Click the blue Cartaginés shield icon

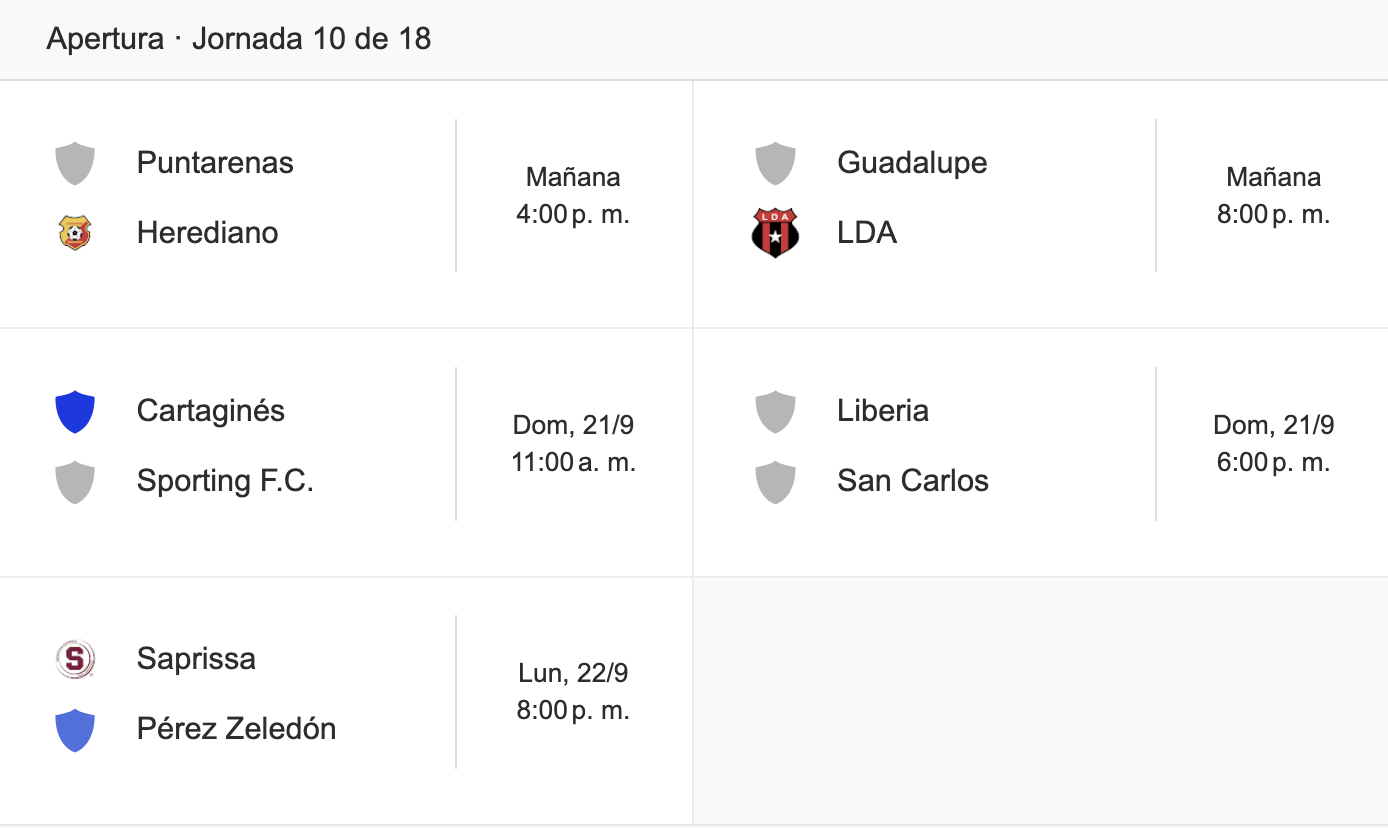pos(75,412)
